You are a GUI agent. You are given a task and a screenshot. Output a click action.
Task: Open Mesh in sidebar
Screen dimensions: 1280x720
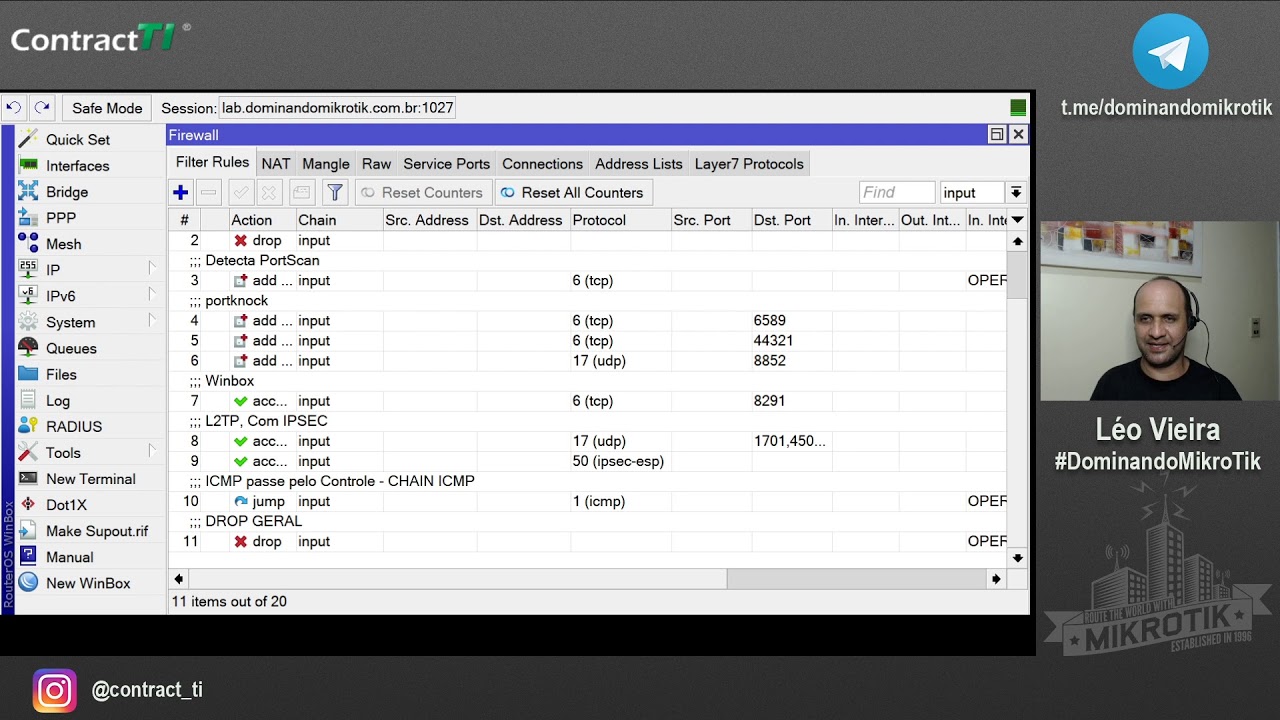[x=63, y=244]
